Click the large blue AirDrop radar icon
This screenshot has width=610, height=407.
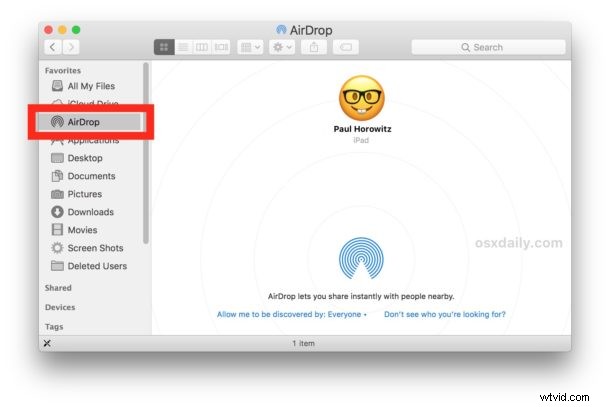(x=361, y=258)
